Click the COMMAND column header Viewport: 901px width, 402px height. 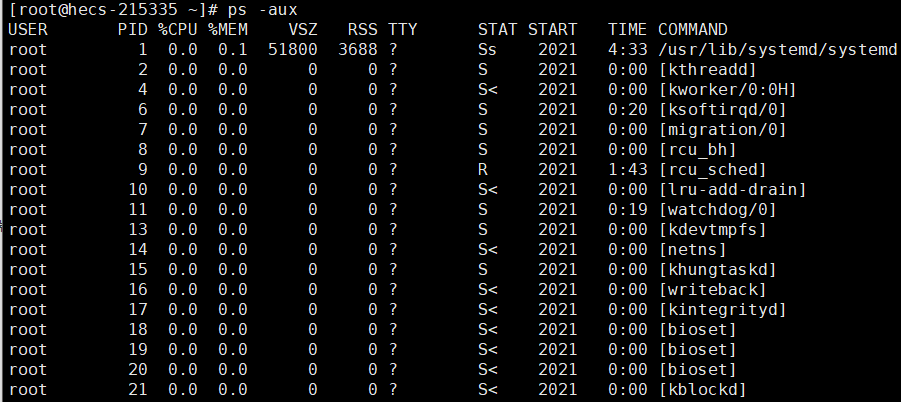point(692,29)
